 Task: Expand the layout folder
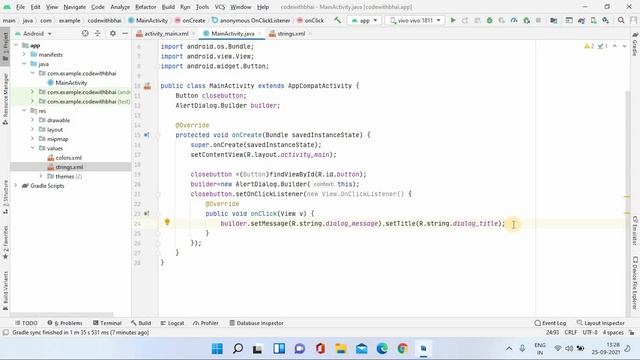coord(32,129)
